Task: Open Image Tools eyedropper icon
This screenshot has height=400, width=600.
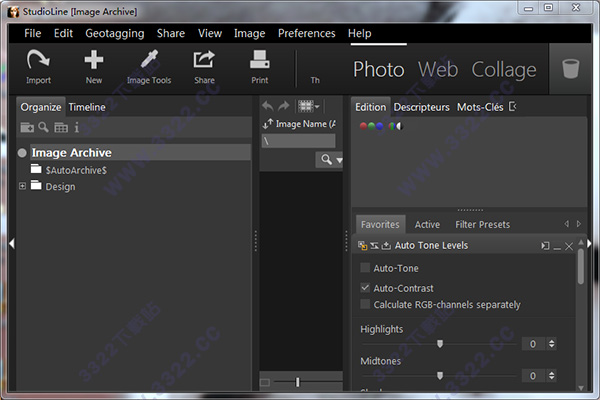Action: 149,62
